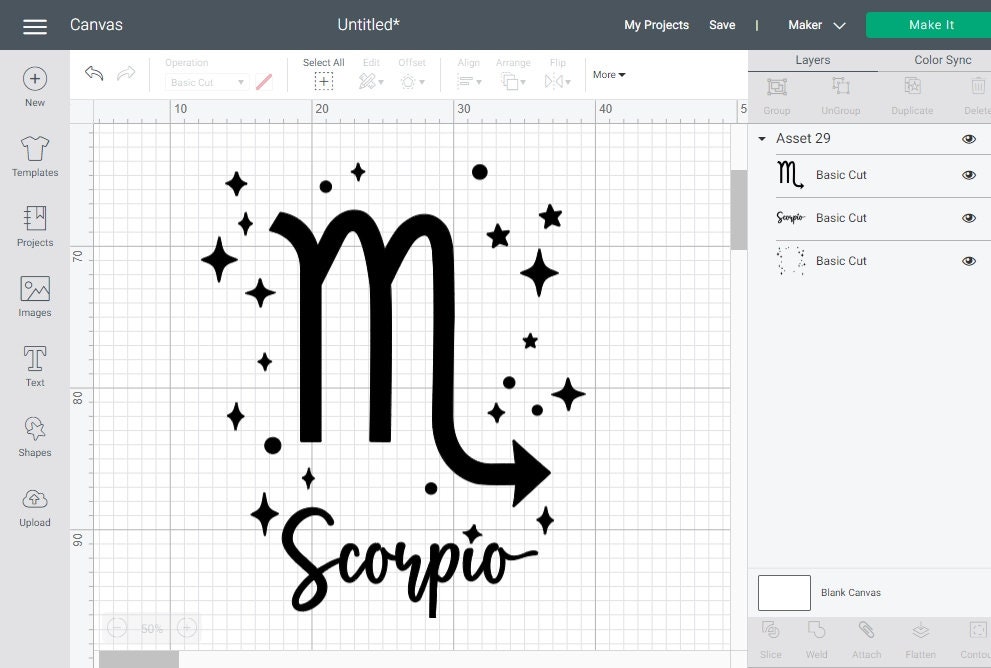
Task: Select the Text tool in the sidebar
Action: pyautogui.click(x=34, y=364)
